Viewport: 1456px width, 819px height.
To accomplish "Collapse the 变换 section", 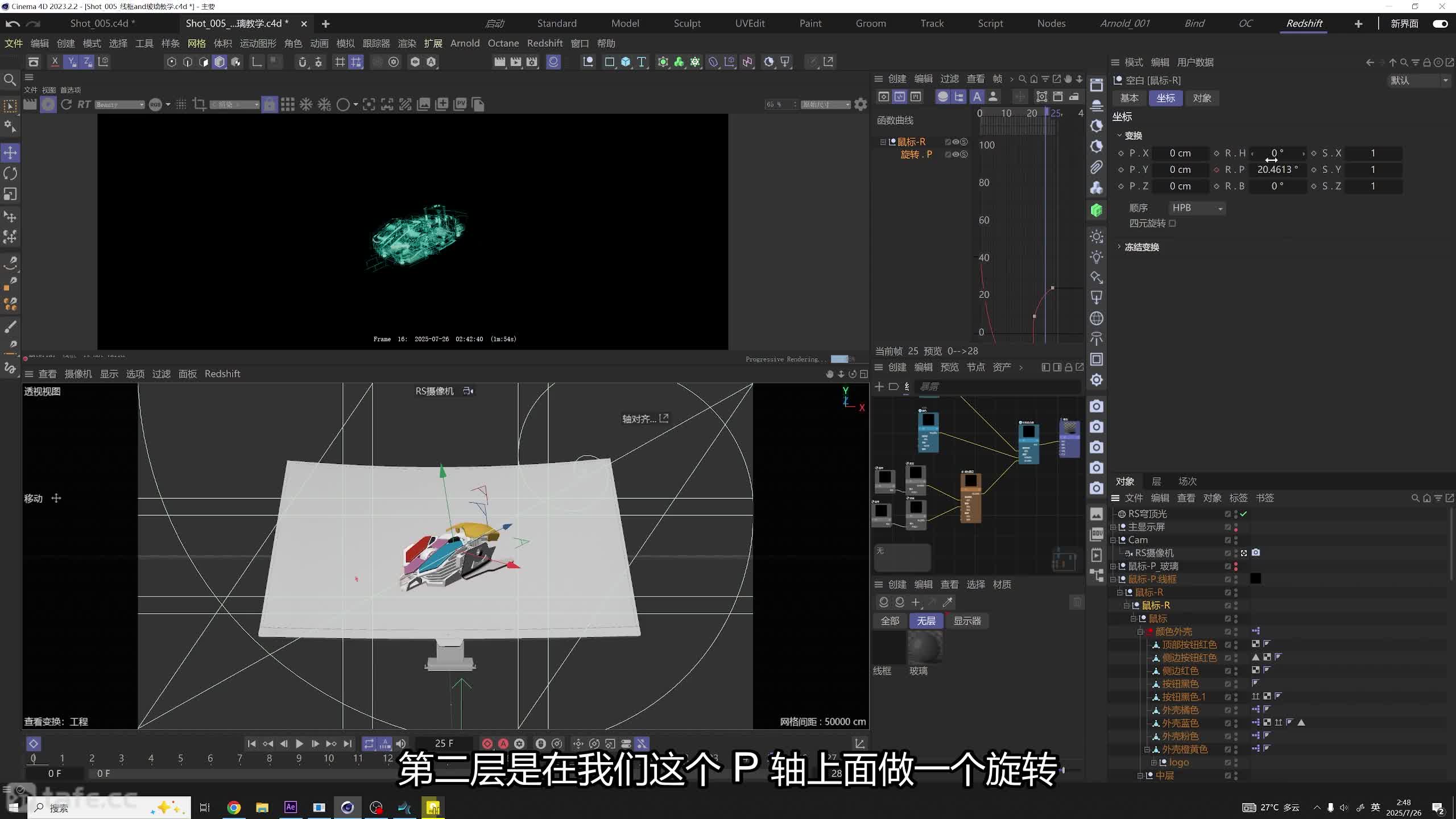I will point(1119,135).
